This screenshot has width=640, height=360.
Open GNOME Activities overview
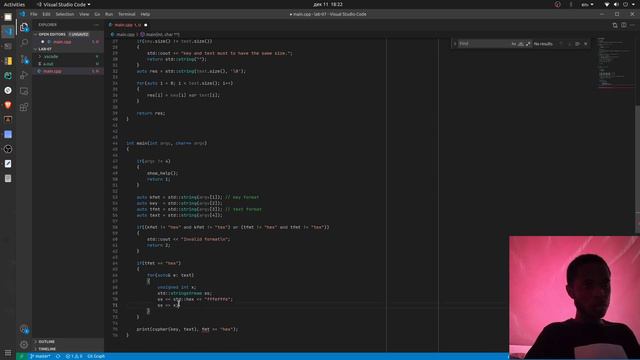(x=14, y=4)
